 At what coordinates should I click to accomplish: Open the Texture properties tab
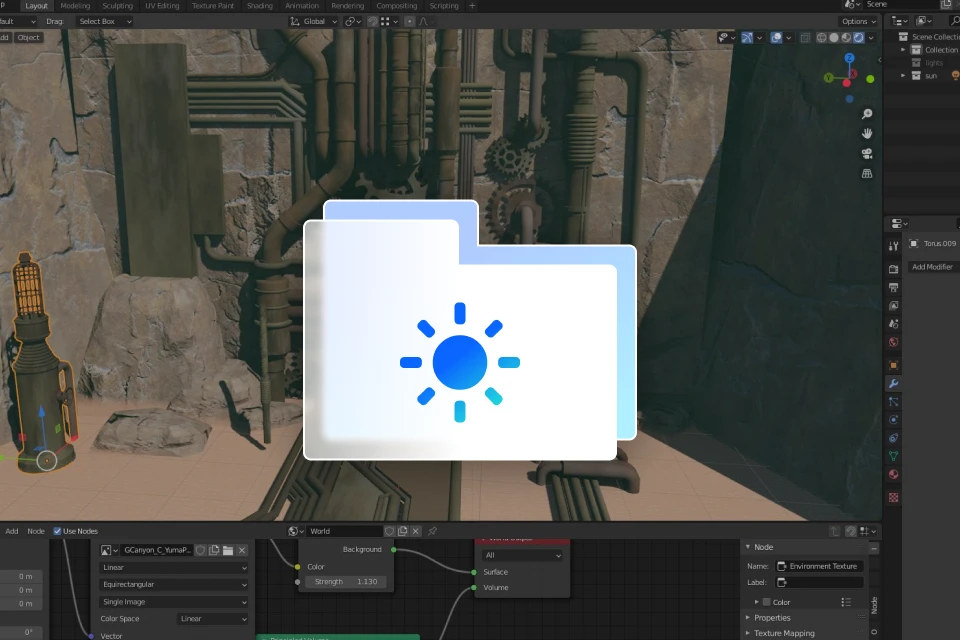pos(893,498)
